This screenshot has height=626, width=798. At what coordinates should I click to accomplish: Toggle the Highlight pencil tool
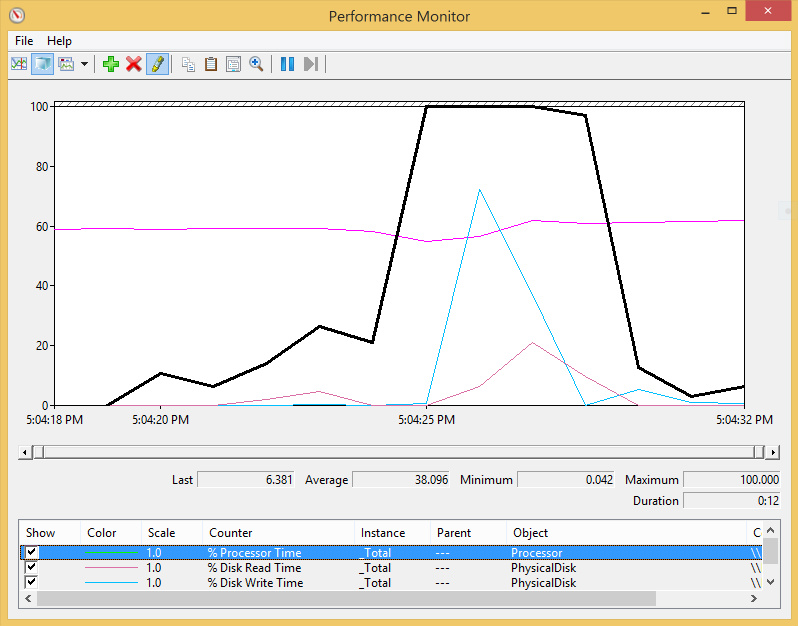156,64
